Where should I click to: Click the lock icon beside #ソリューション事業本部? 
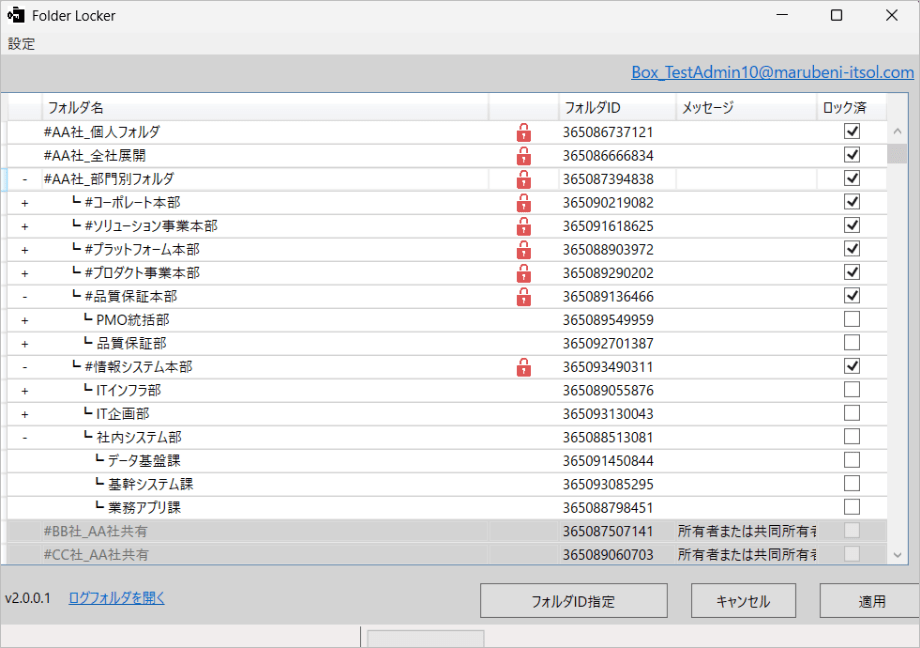point(523,226)
